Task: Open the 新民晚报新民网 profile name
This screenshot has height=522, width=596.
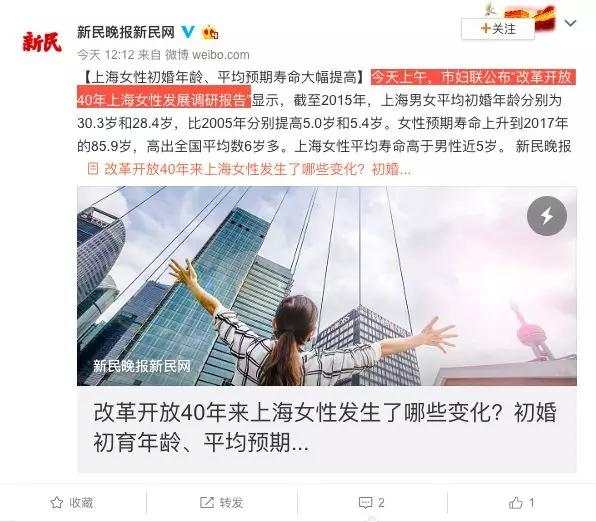Action: tap(126, 32)
